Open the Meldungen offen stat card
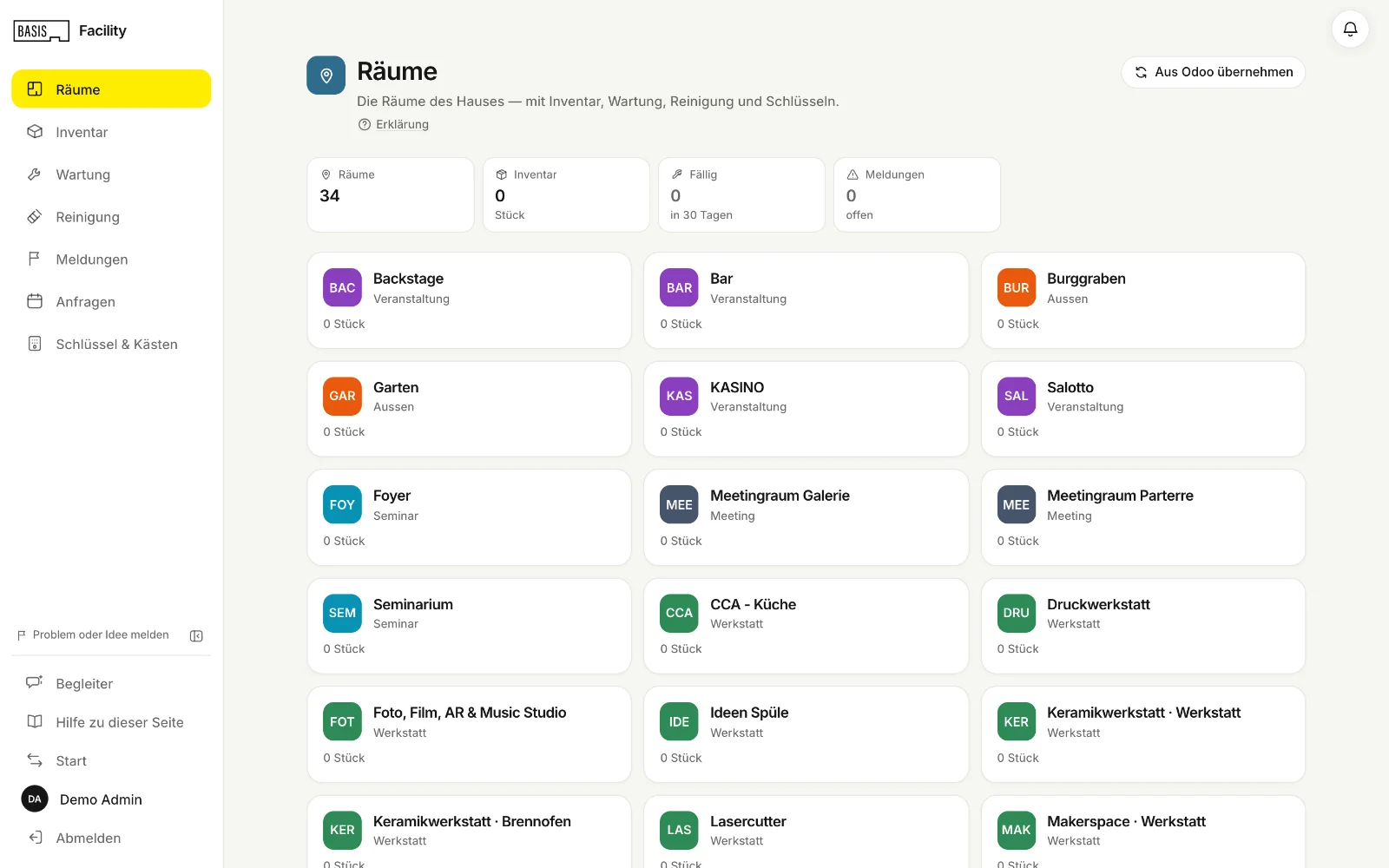The width and height of the screenshot is (1389, 868). click(x=917, y=194)
